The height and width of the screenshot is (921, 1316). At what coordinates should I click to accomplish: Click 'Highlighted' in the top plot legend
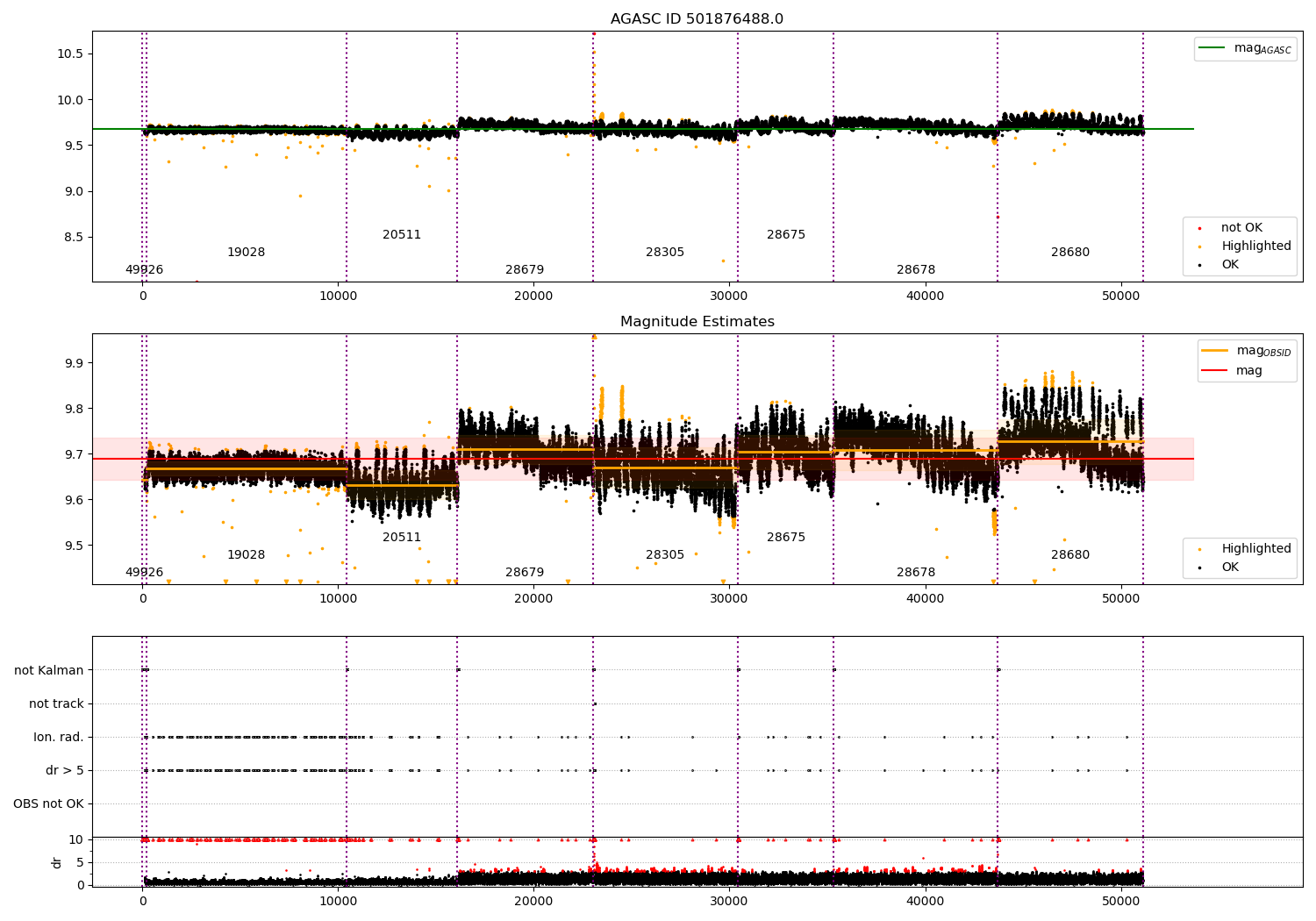tap(1255, 246)
